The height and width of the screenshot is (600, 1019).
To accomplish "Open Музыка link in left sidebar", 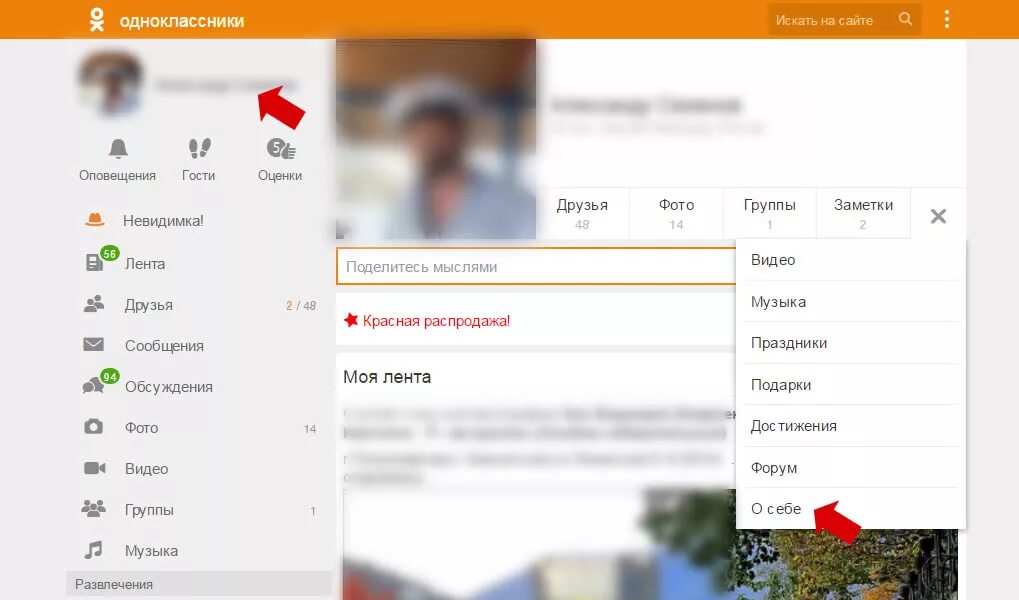I will point(151,551).
